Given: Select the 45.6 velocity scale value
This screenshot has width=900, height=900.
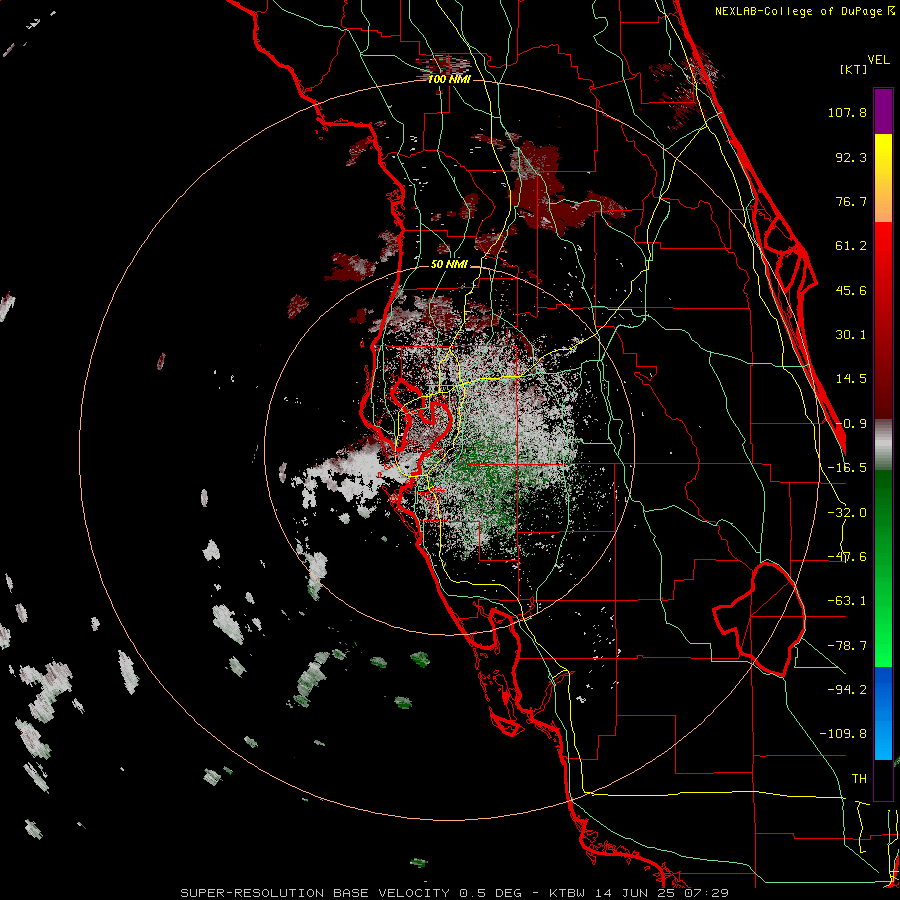Looking at the screenshot, I should 851,290.
